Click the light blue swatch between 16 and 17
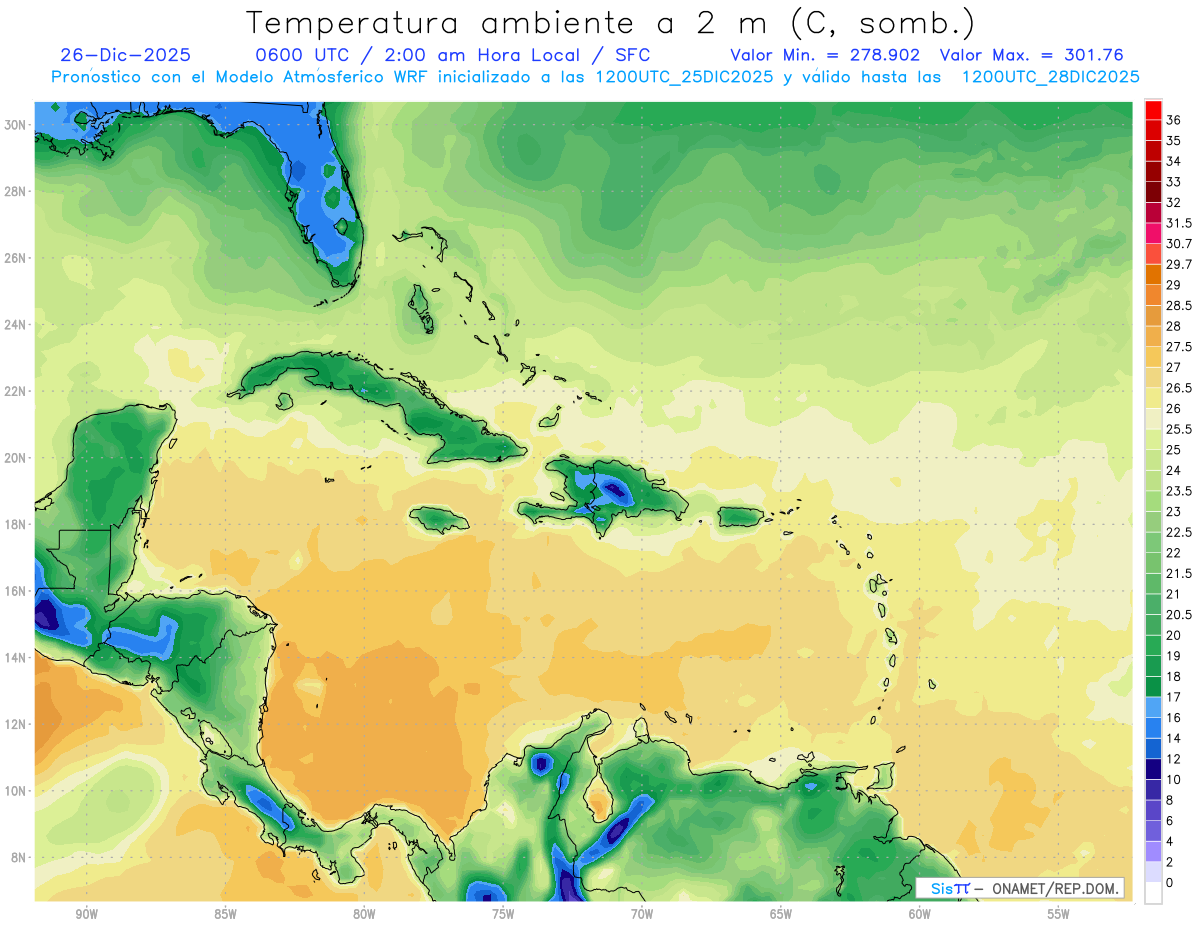Image resolution: width=1200 pixels, height=927 pixels. (x=1153, y=707)
